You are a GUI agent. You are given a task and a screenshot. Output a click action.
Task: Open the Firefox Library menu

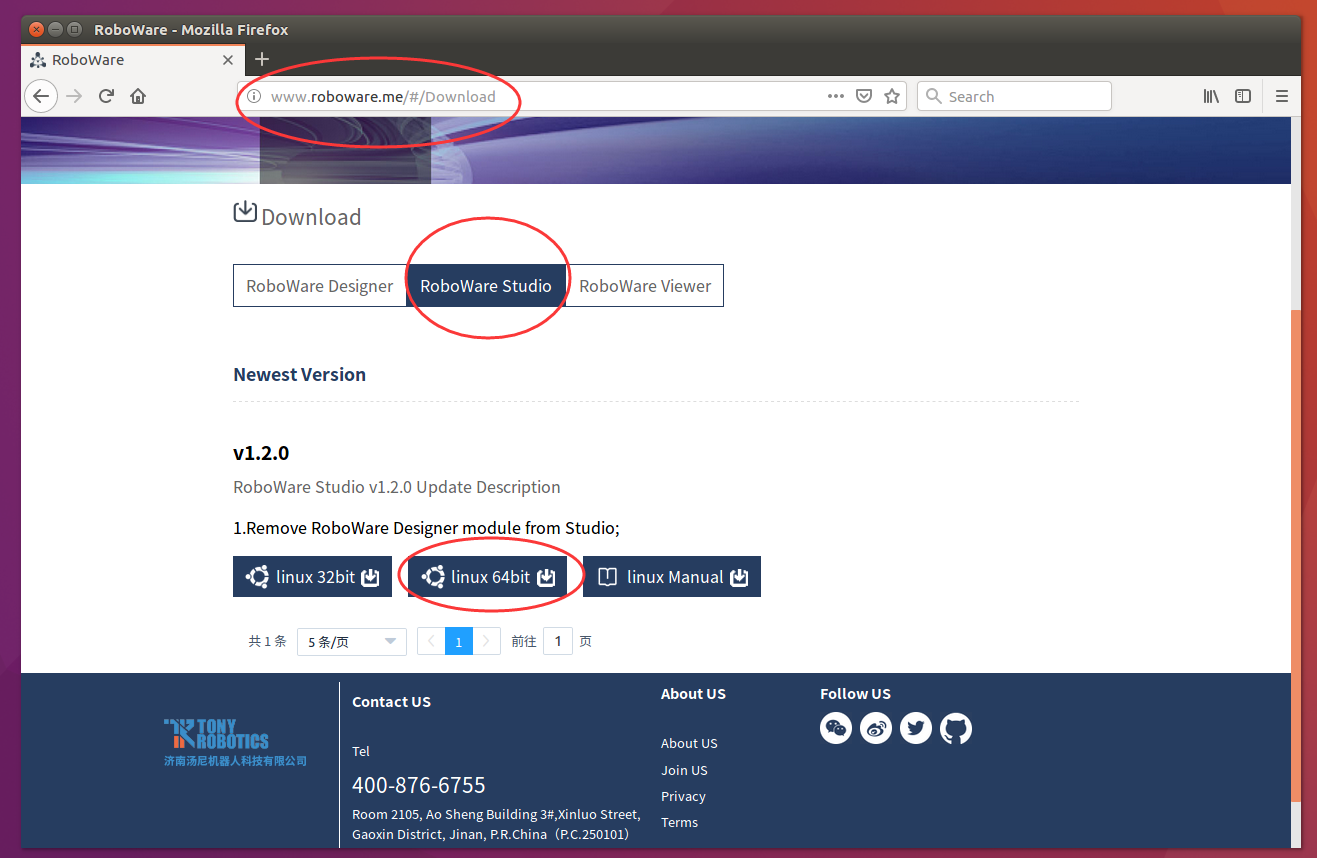click(x=1211, y=96)
